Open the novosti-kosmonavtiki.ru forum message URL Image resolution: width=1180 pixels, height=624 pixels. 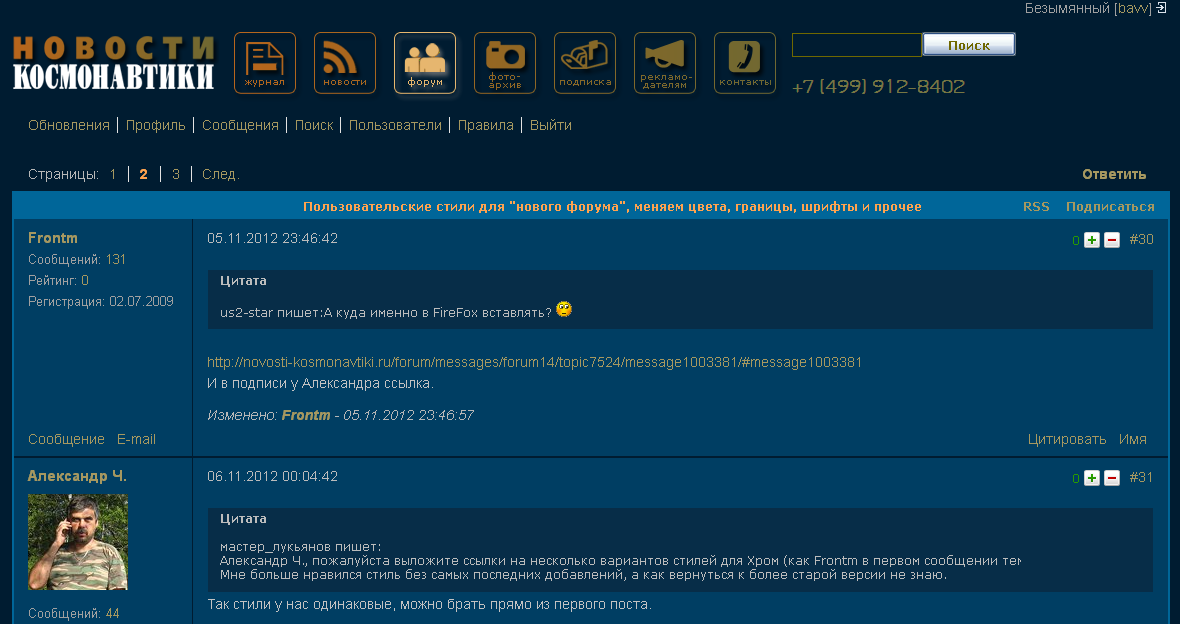tap(534, 363)
